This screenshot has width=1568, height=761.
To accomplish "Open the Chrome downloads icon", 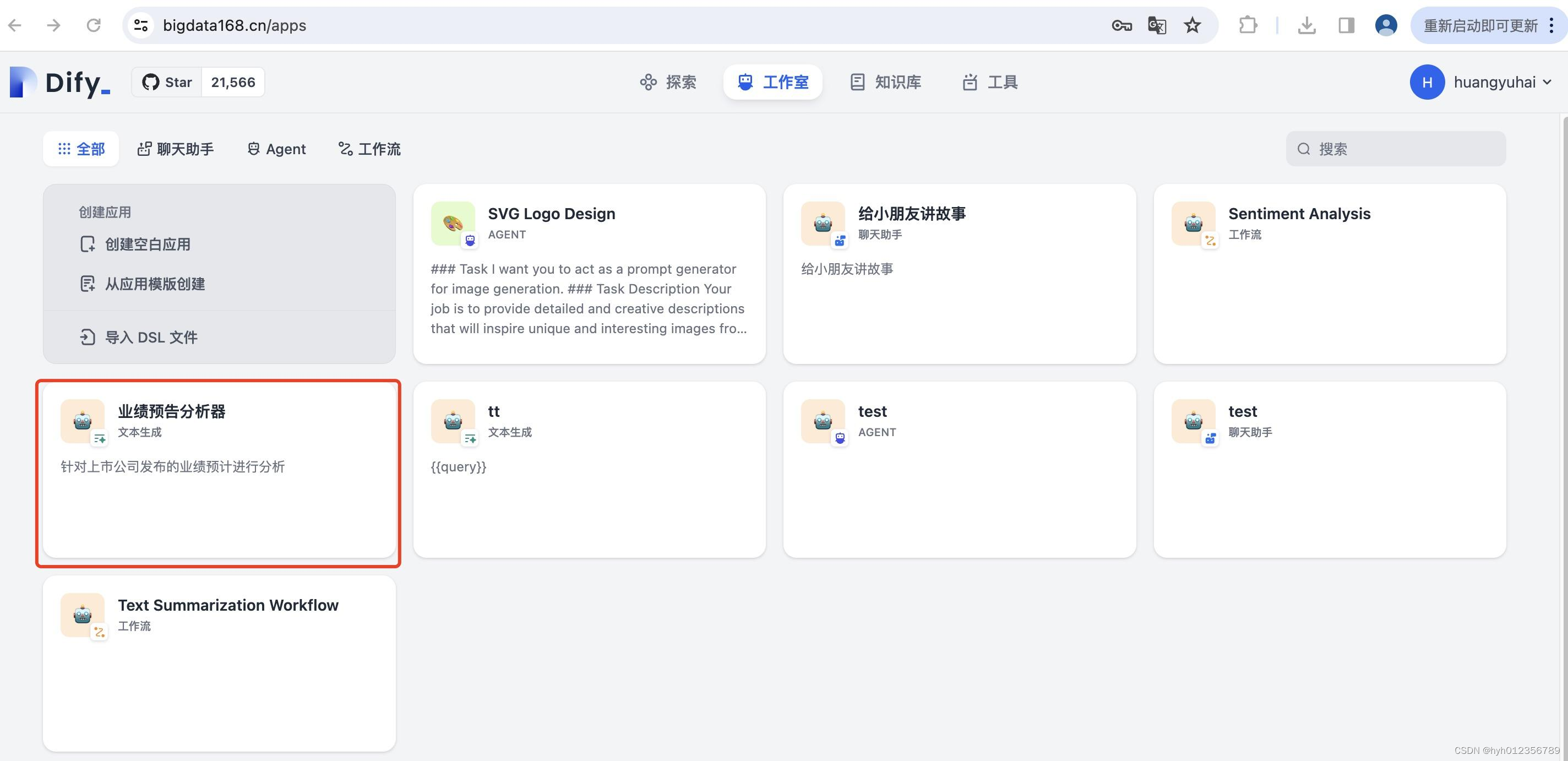I will click(x=1306, y=25).
